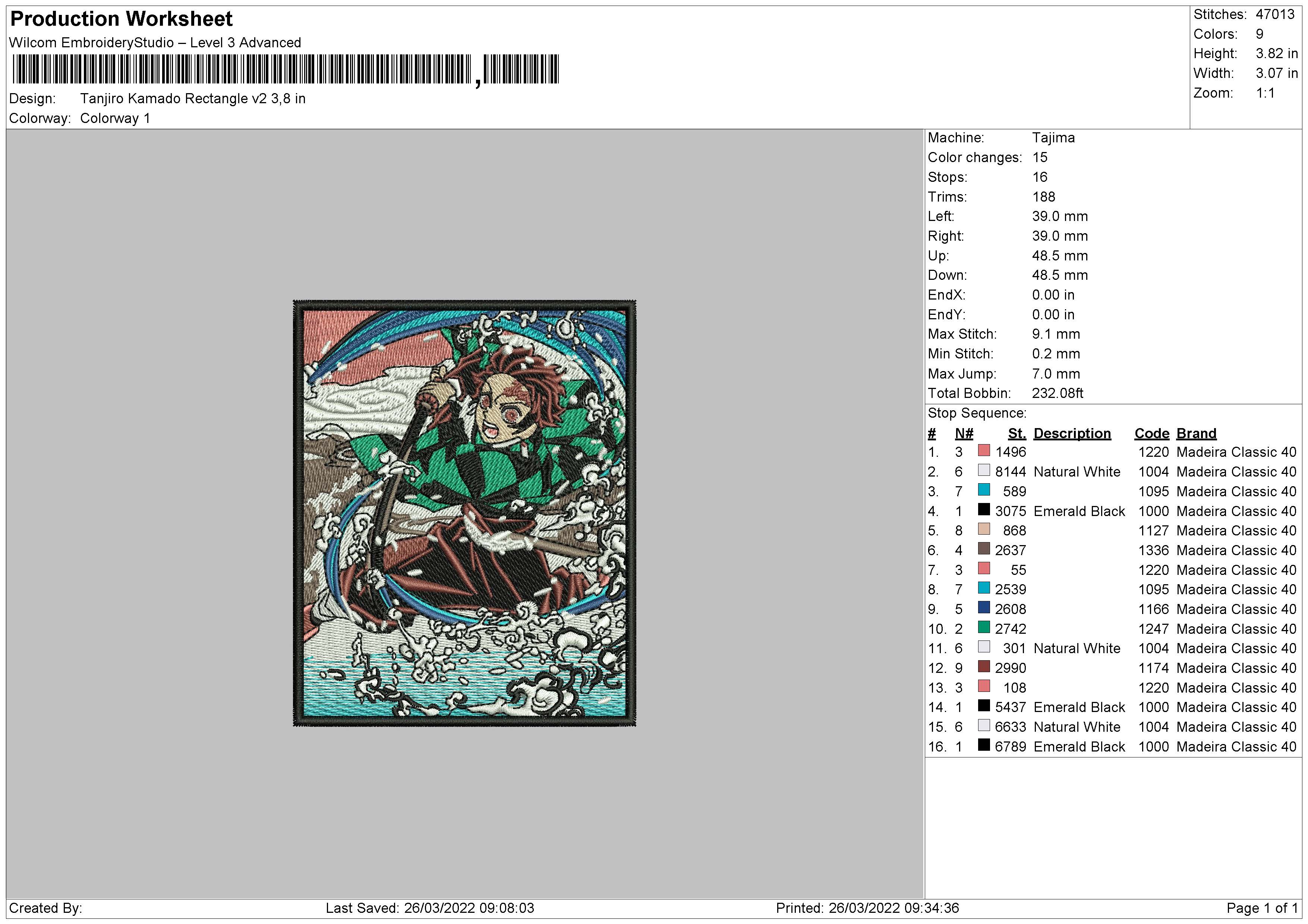The image size is (1308, 924).
Task: Click the Zoom value "1:1"
Action: [1265, 93]
